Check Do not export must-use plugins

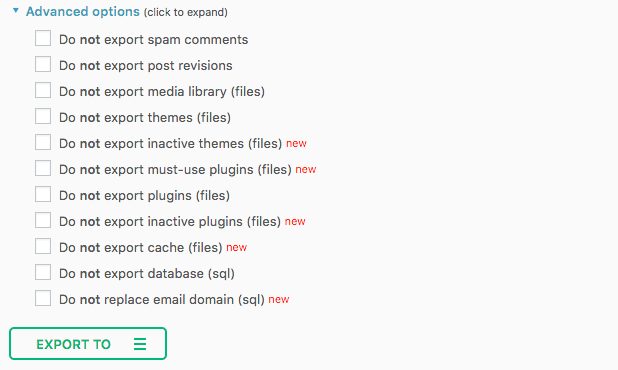[43, 168]
